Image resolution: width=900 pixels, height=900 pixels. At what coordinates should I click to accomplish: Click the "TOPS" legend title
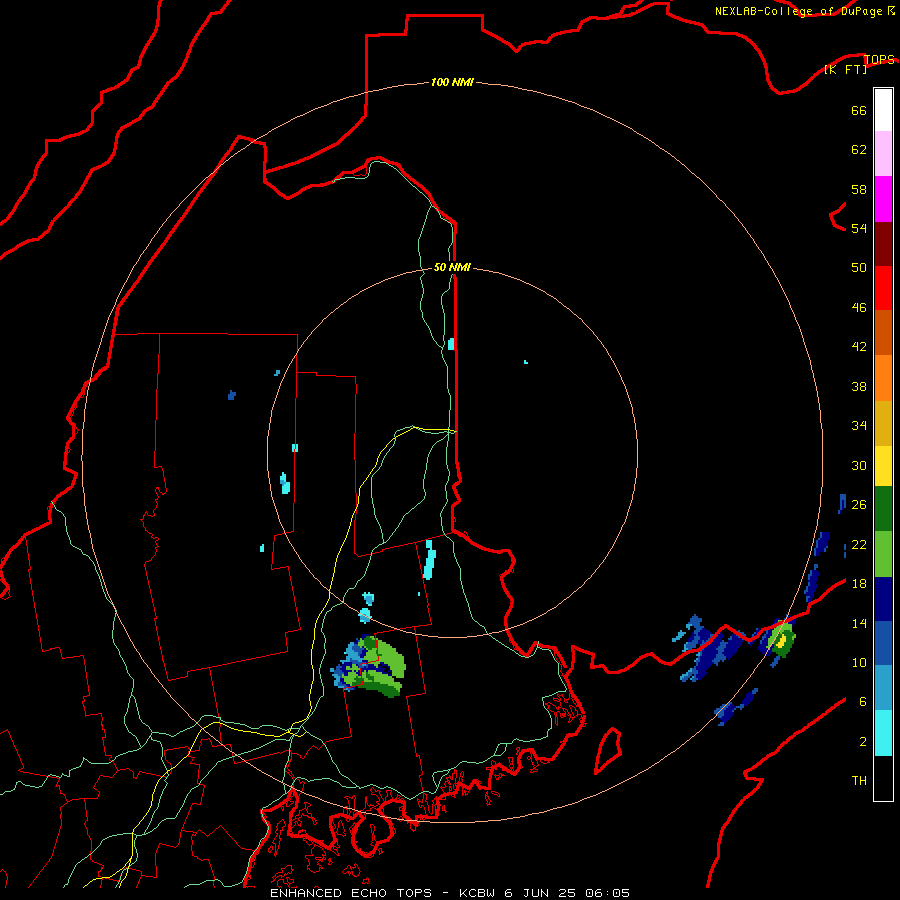pos(879,60)
